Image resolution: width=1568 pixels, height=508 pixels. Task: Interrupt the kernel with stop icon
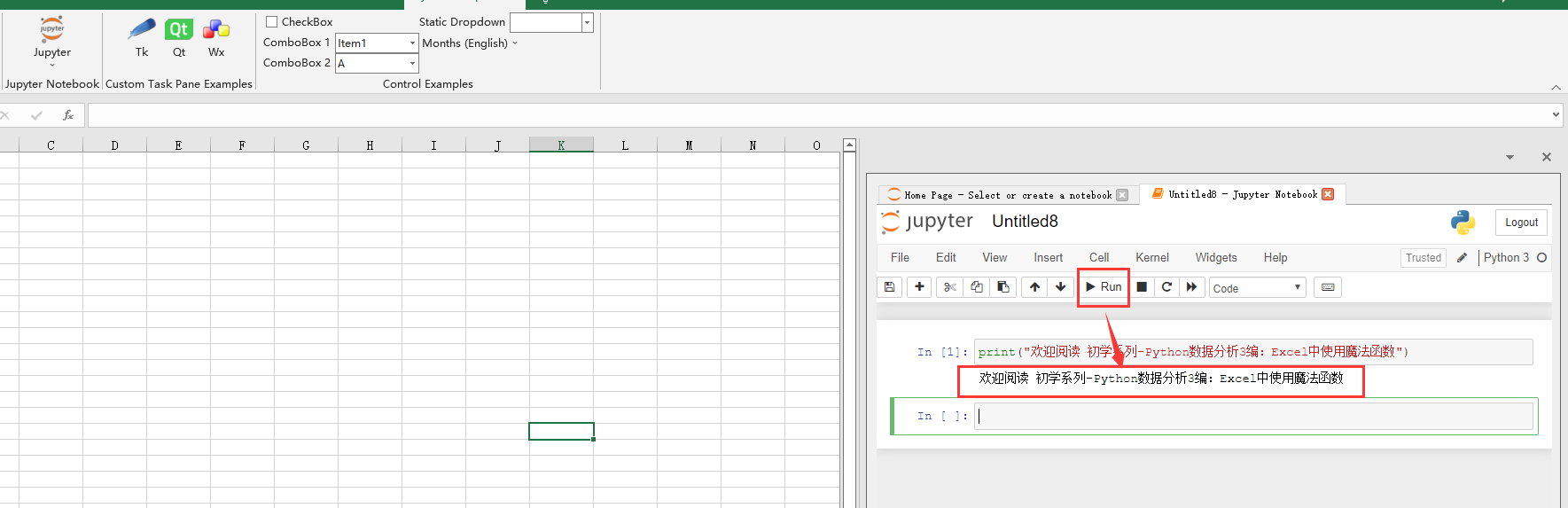pyautogui.click(x=1142, y=287)
